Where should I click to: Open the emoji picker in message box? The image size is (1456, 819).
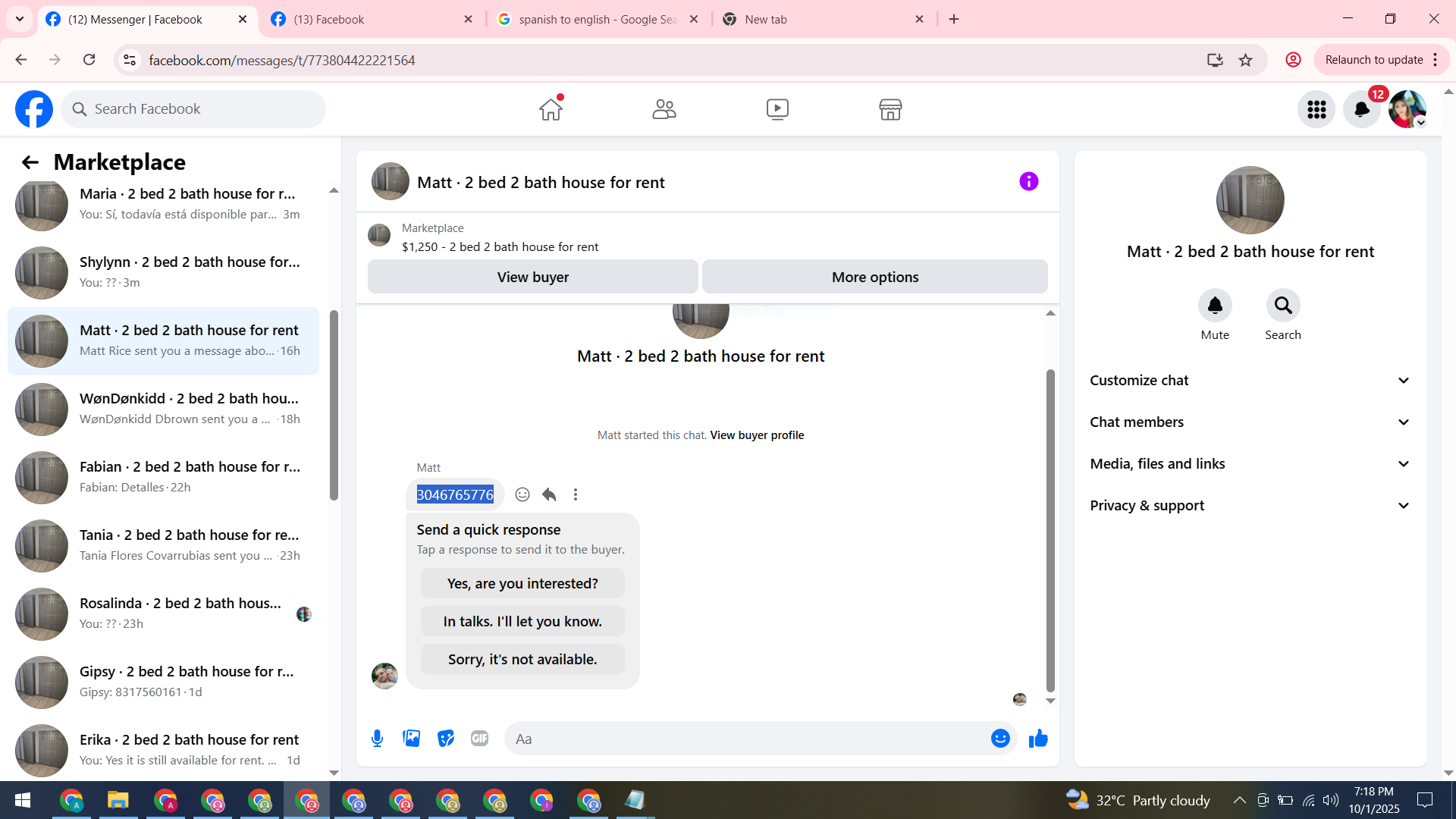point(1000,739)
